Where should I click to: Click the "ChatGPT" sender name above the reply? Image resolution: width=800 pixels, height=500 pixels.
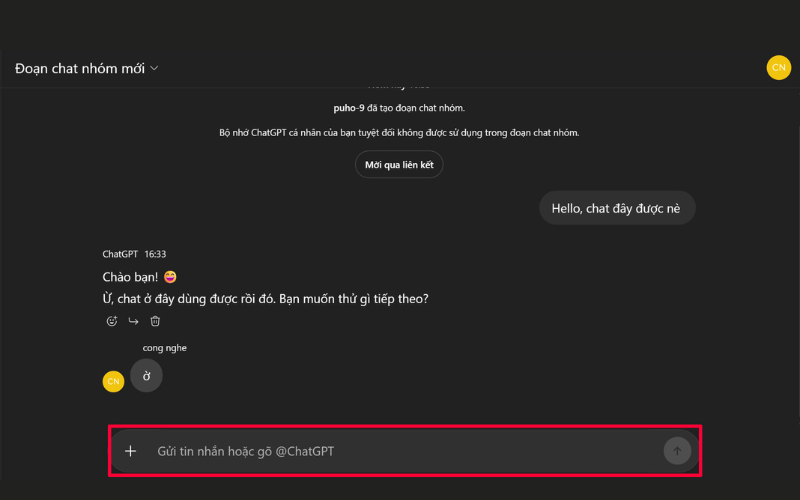[x=120, y=254]
